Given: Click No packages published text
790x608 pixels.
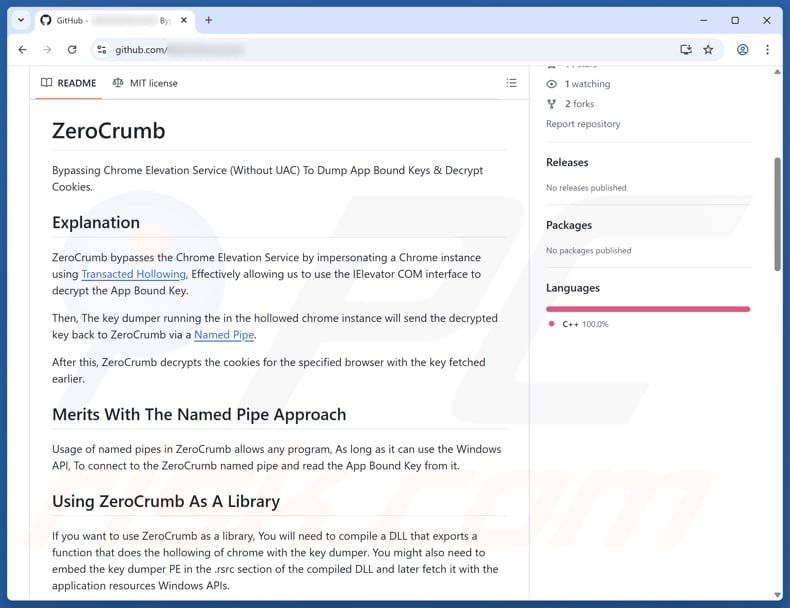Looking at the screenshot, I should point(588,250).
